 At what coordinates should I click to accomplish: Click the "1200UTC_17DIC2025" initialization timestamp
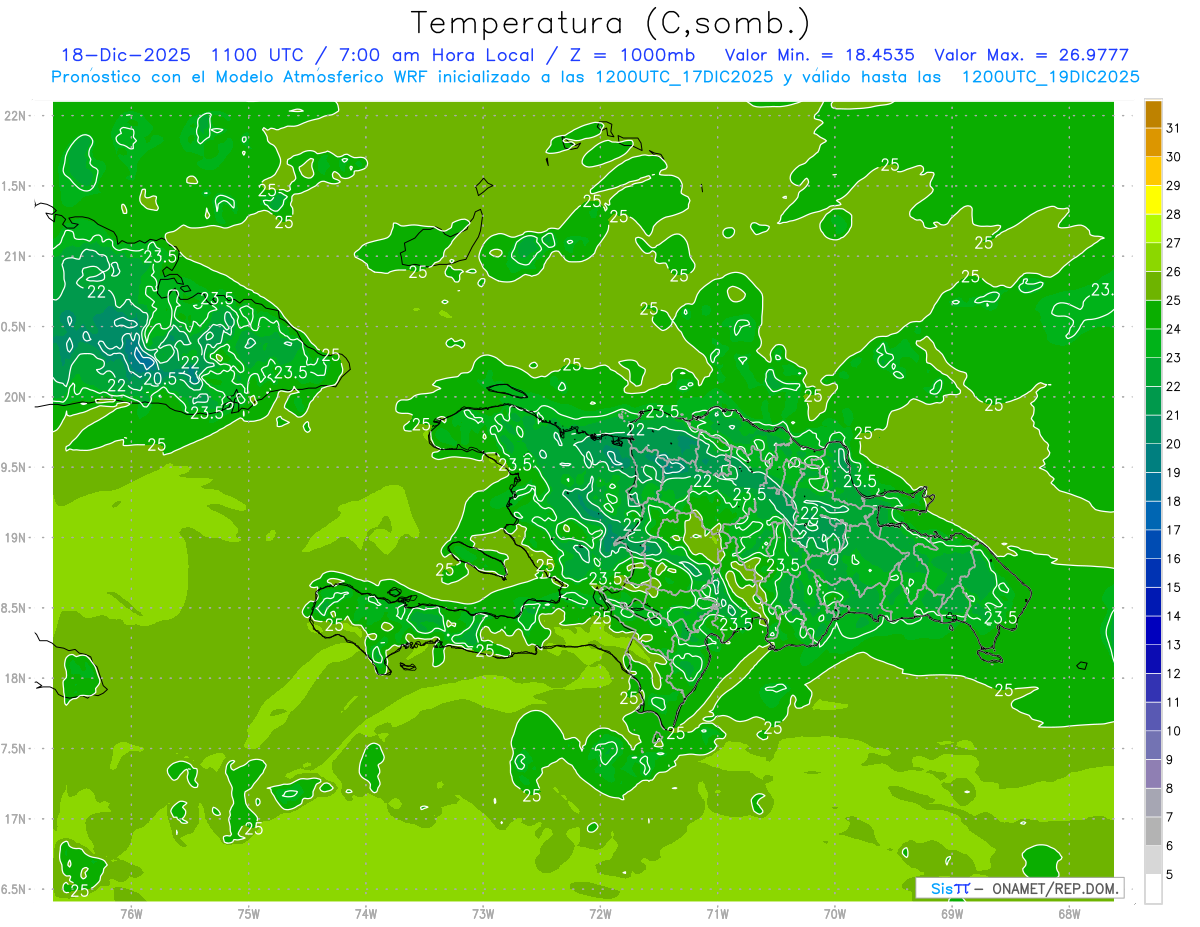point(684,77)
